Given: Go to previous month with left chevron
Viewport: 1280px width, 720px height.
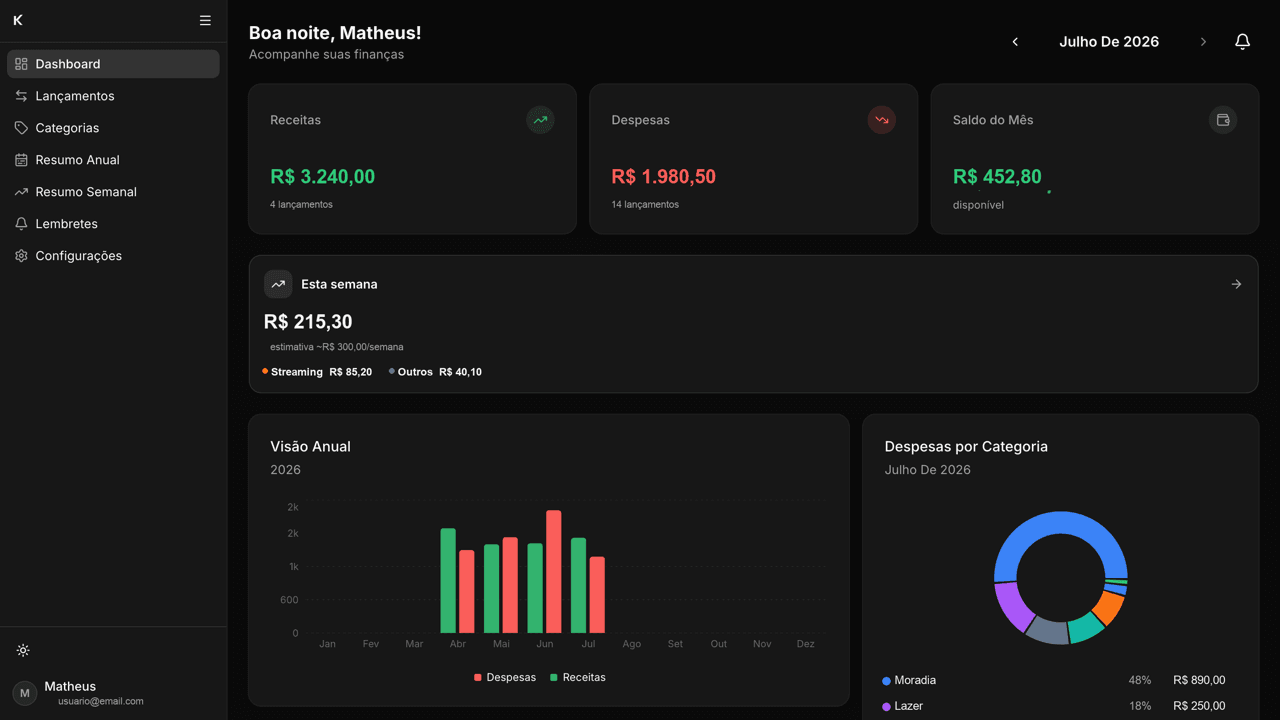Looking at the screenshot, I should pos(1015,41).
